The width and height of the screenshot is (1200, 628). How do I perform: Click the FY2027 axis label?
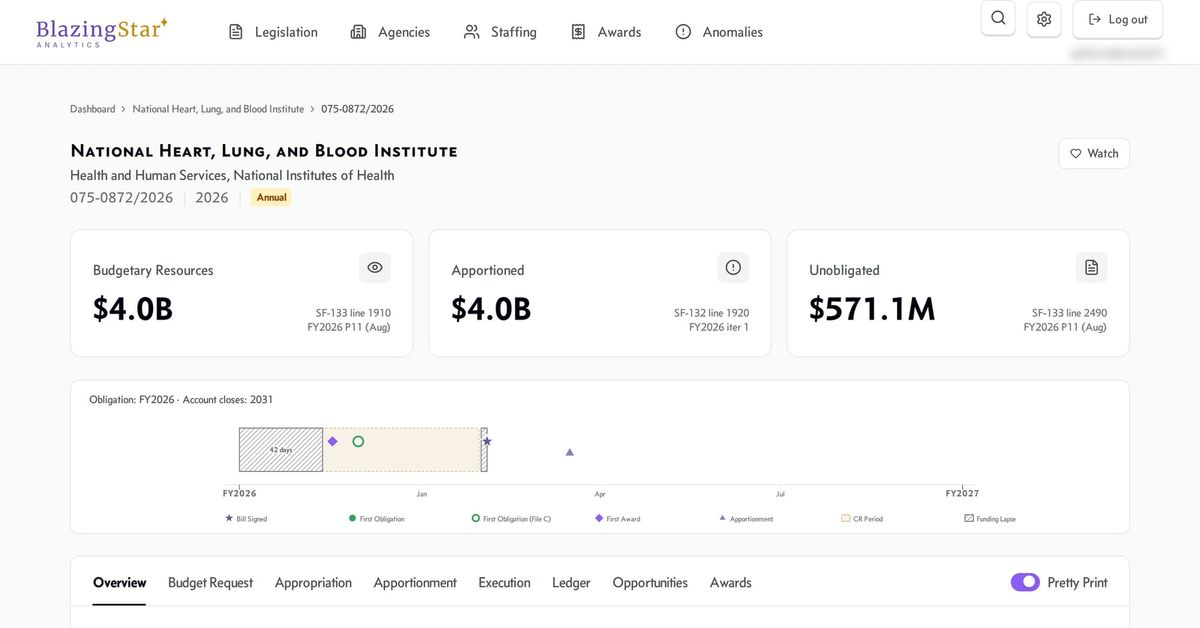[962, 493]
